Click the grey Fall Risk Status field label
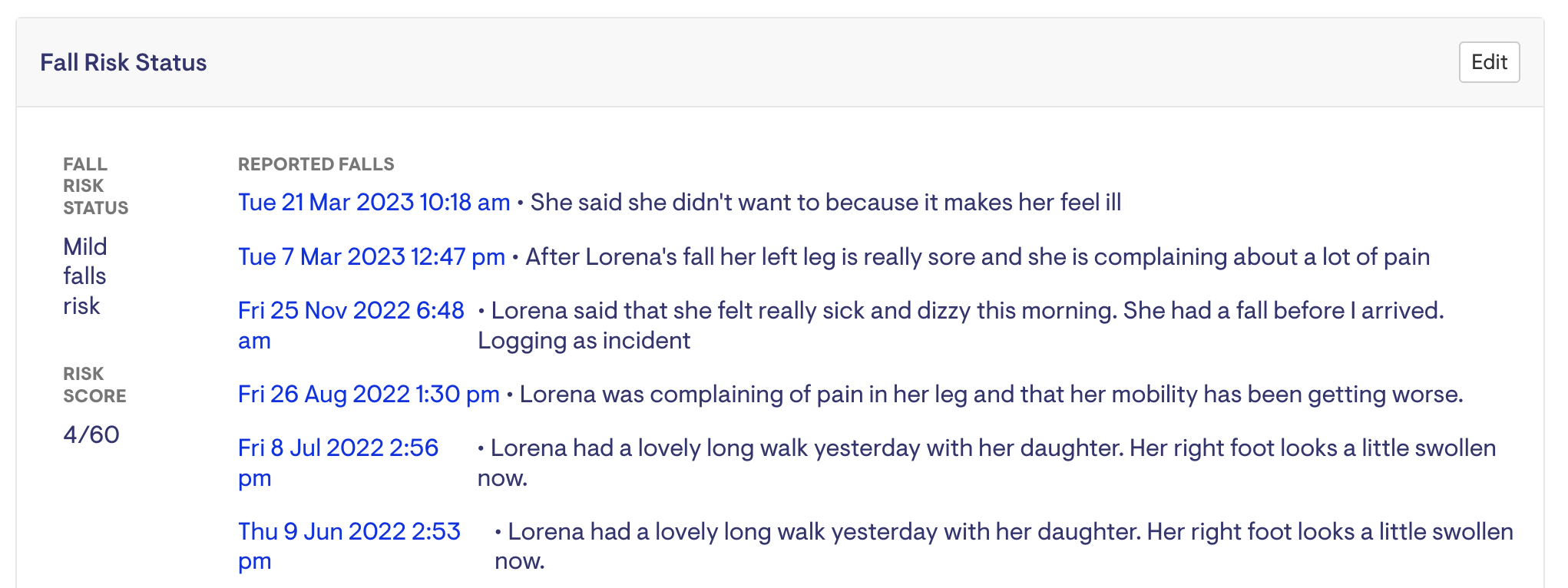Viewport: 1568px width, 588px height. click(x=95, y=186)
